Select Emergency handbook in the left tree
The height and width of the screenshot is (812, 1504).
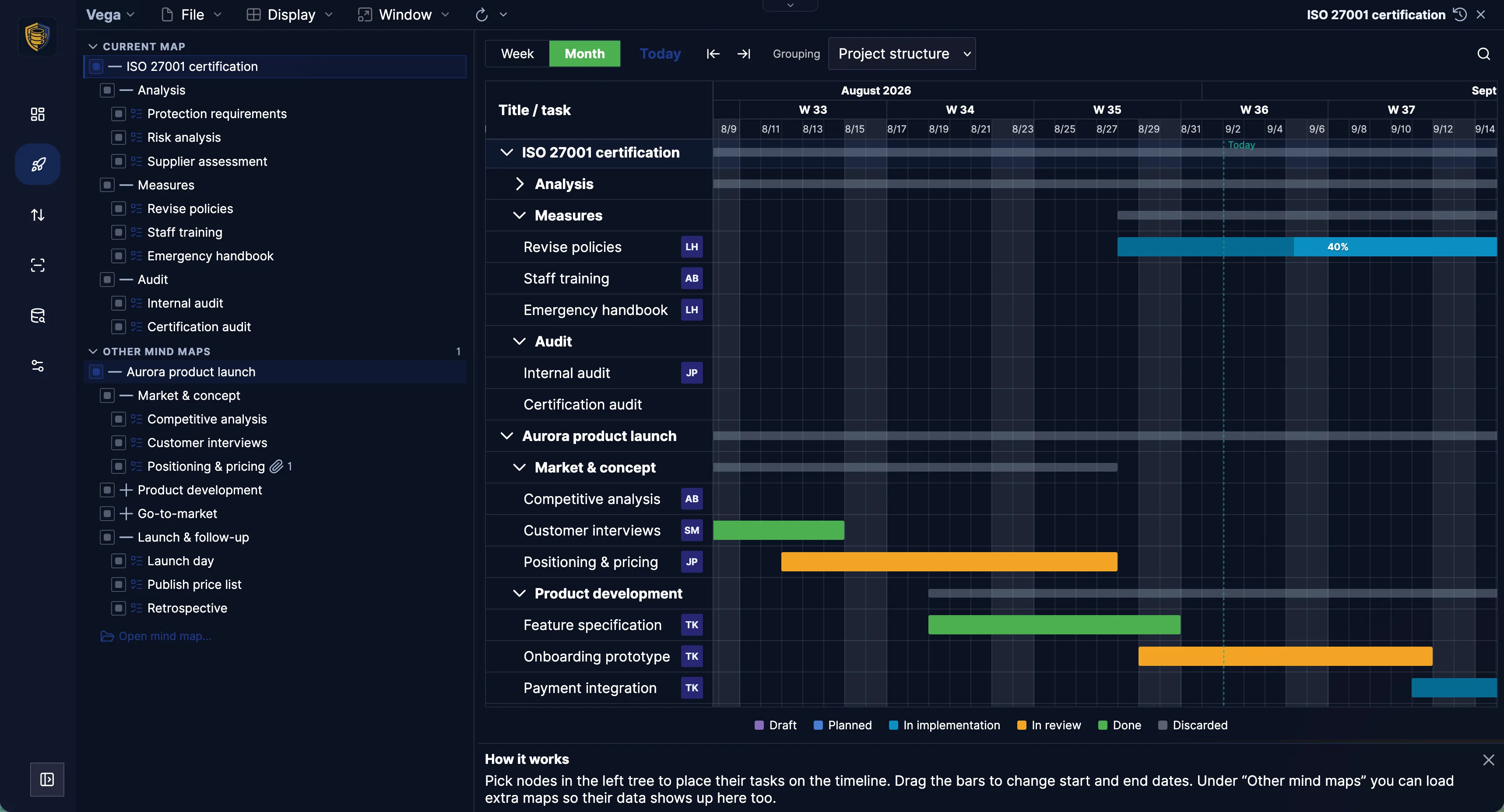210,256
